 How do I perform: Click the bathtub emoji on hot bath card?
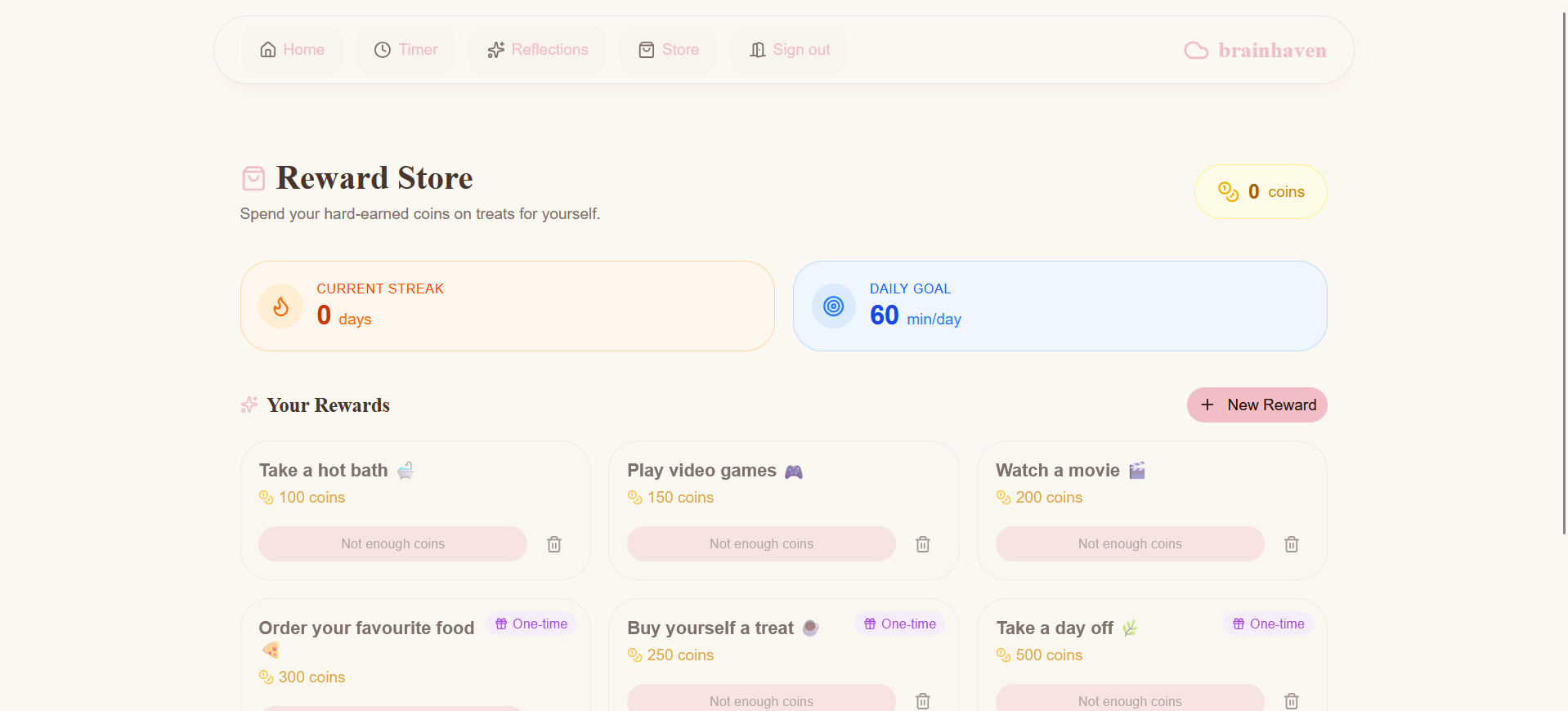click(405, 470)
